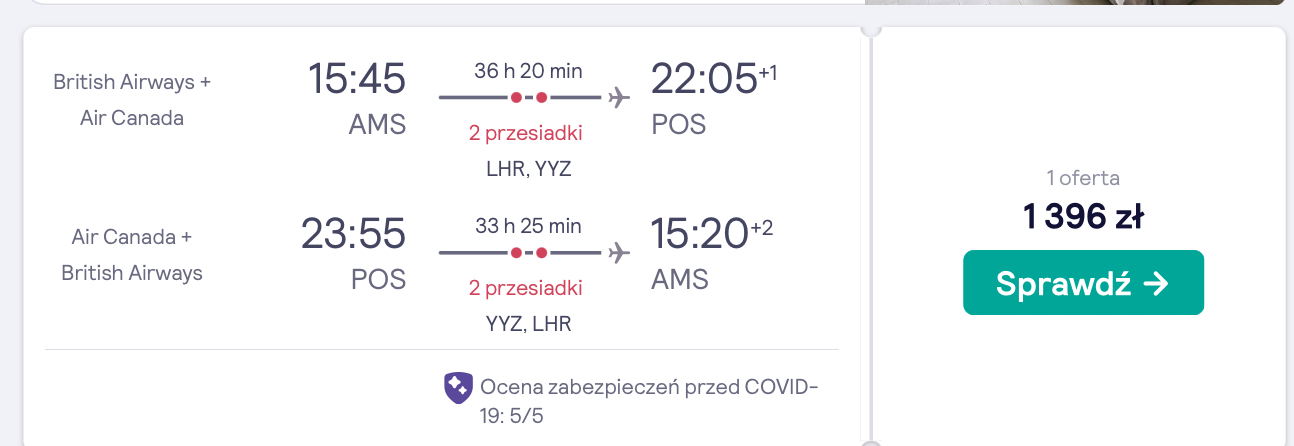Click the 1 396 zł price
This screenshot has height=446, width=1294.
click(x=1083, y=216)
